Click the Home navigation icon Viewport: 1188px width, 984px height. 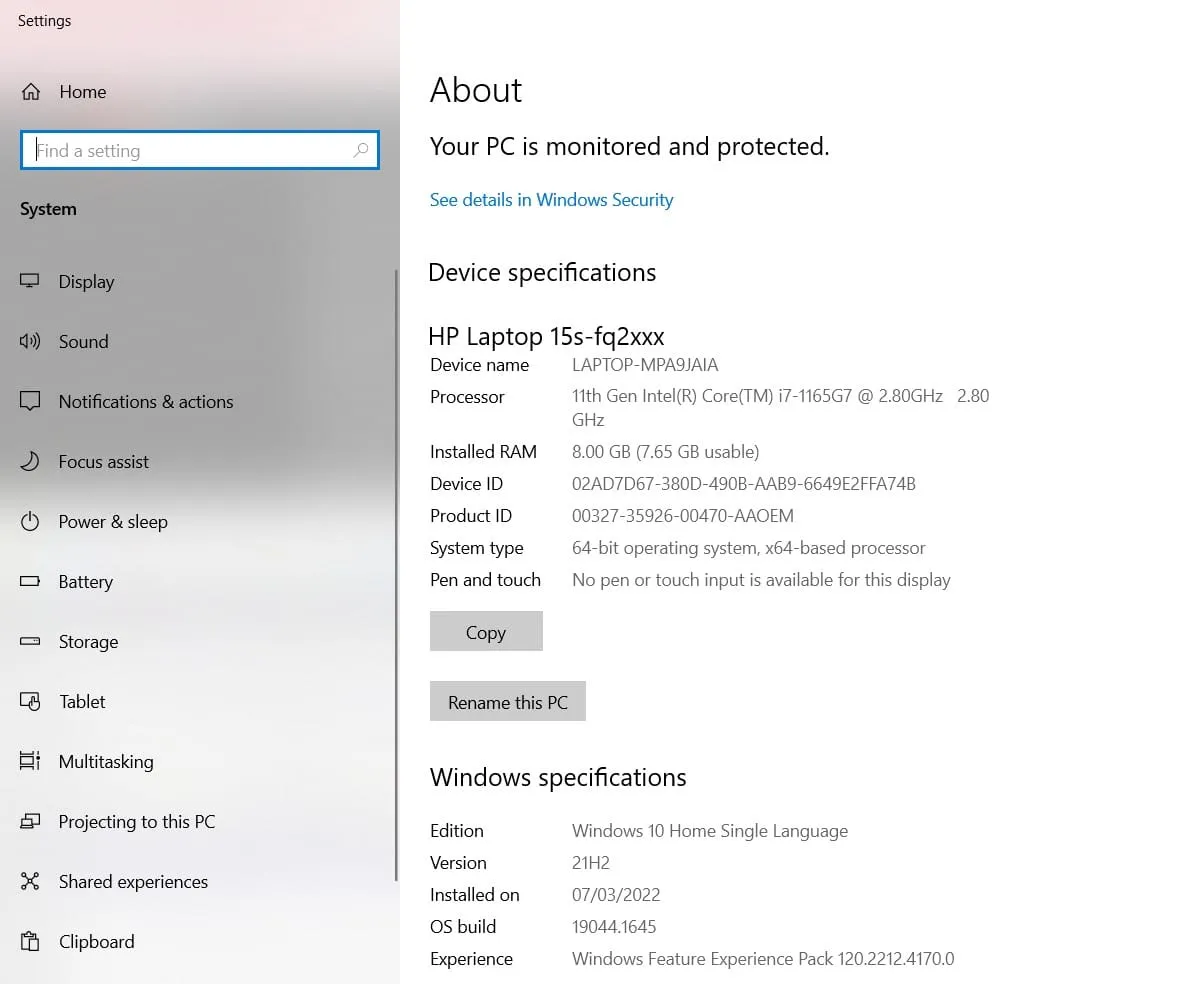pos(31,91)
